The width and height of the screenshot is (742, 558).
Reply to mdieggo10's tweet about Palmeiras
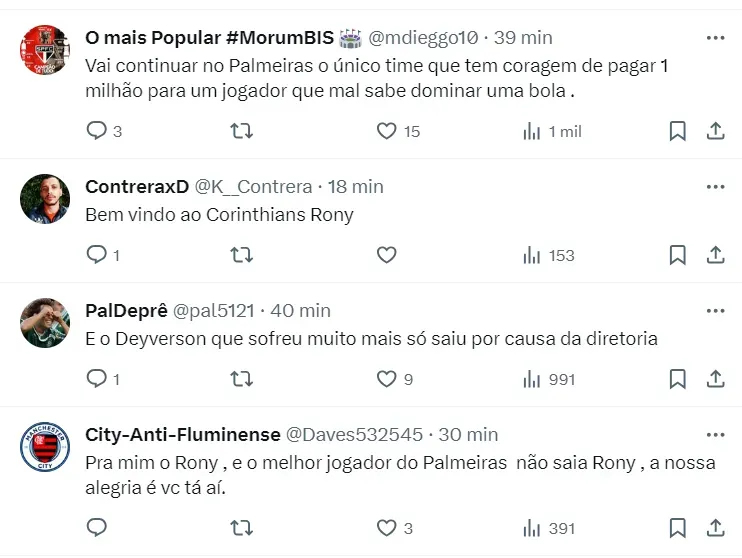pos(97,131)
